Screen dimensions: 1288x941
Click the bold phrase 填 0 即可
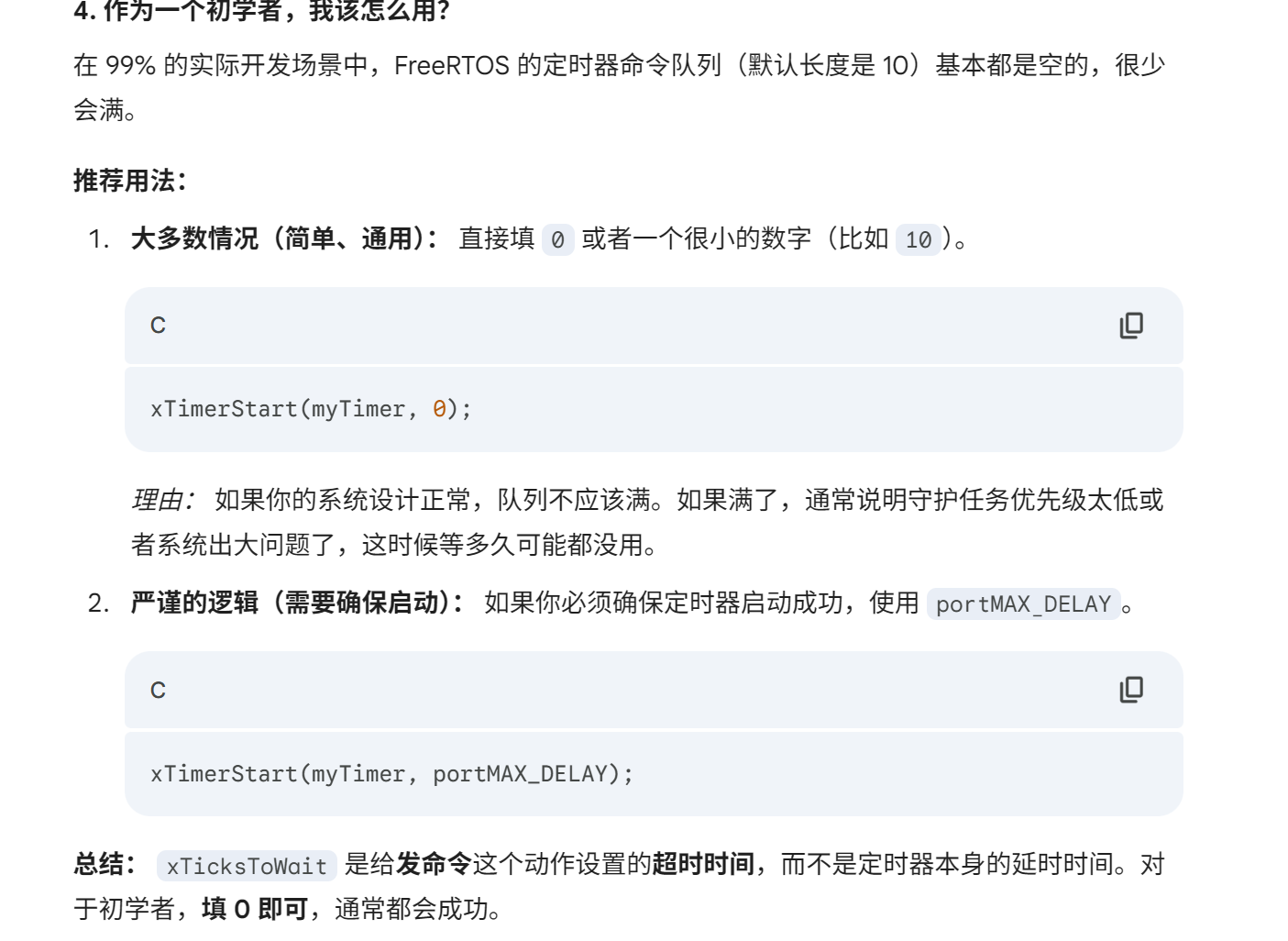255,909
